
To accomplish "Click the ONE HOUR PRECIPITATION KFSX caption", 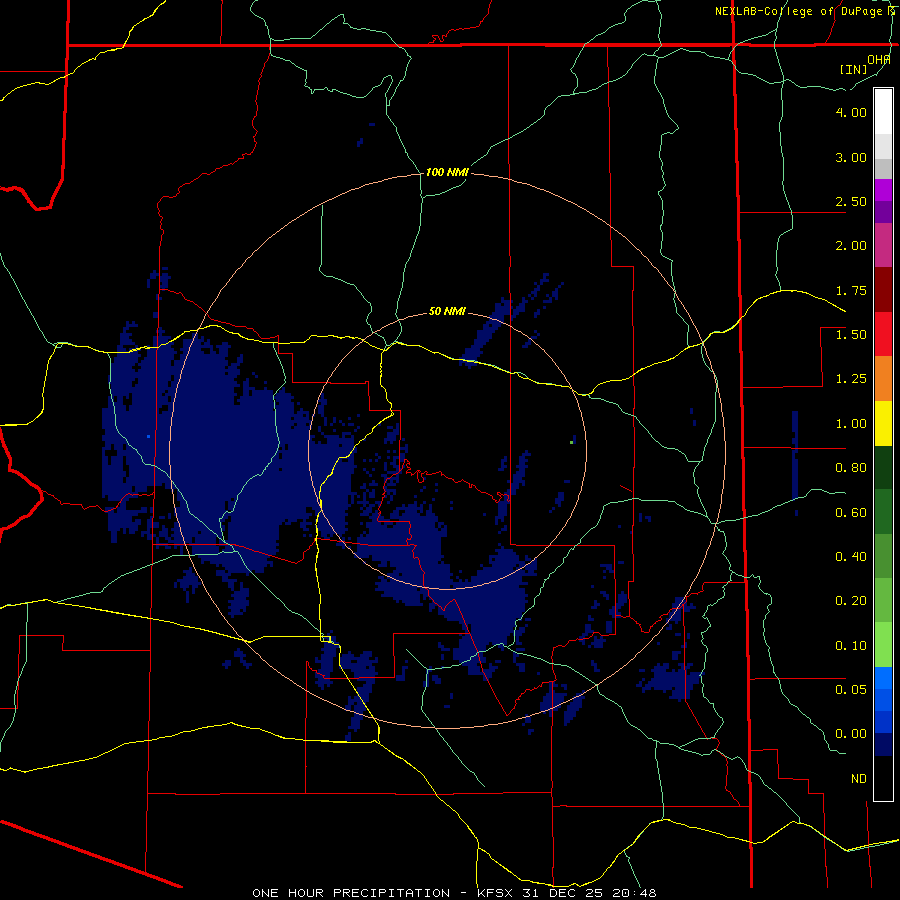I will point(454,893).
